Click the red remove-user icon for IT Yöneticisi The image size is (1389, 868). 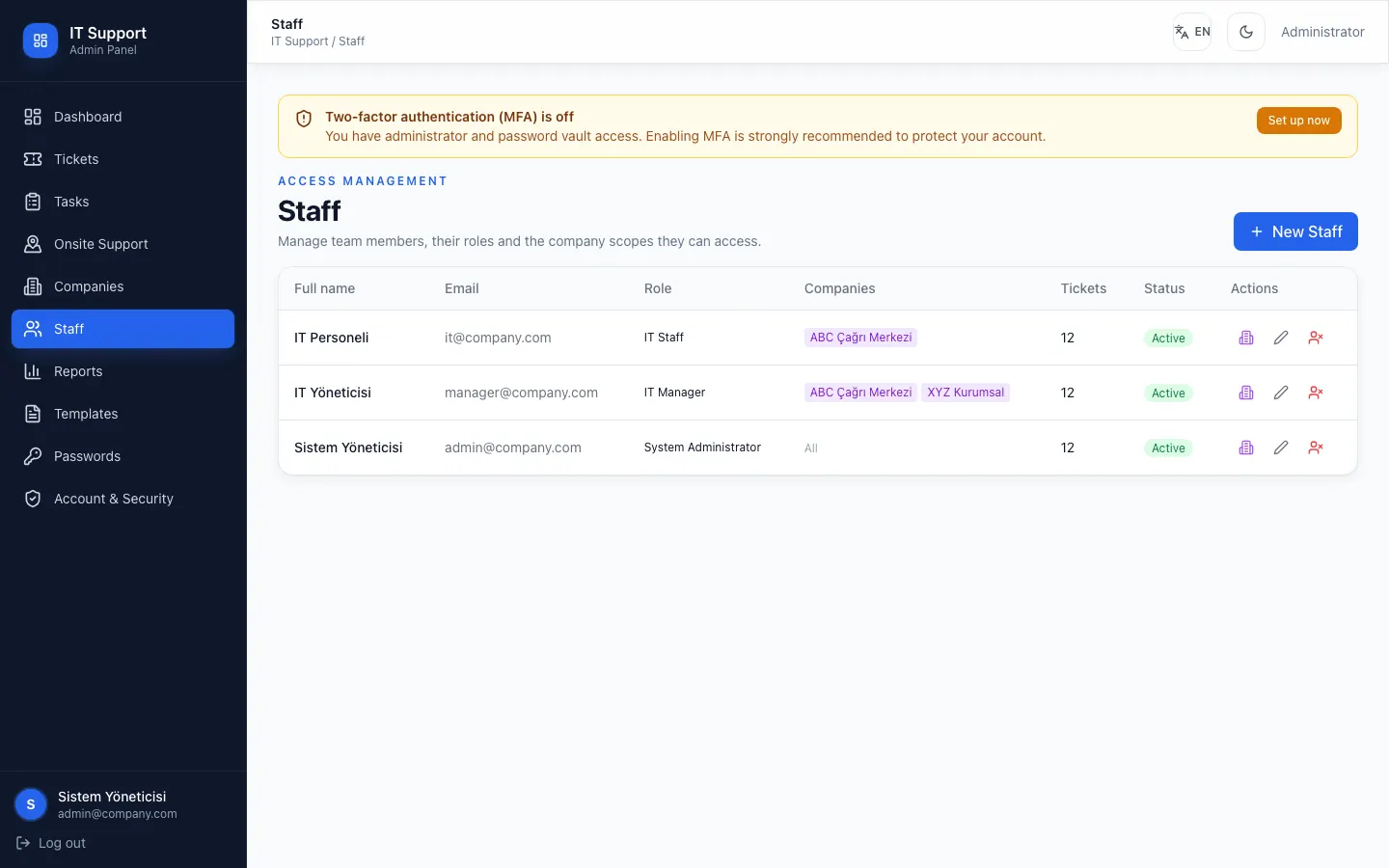click(x=1316, y=393)
